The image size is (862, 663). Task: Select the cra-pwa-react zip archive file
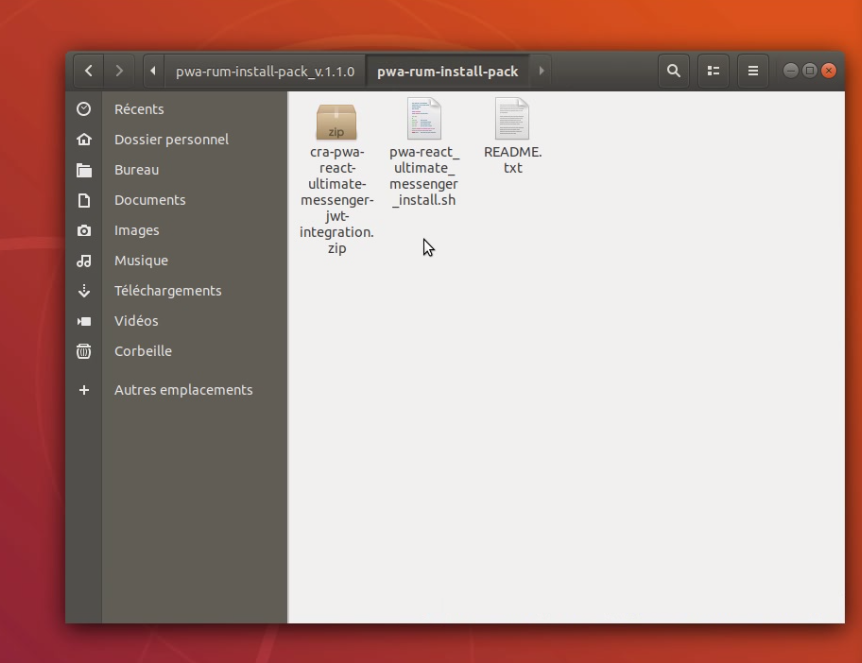coord(337,122)
